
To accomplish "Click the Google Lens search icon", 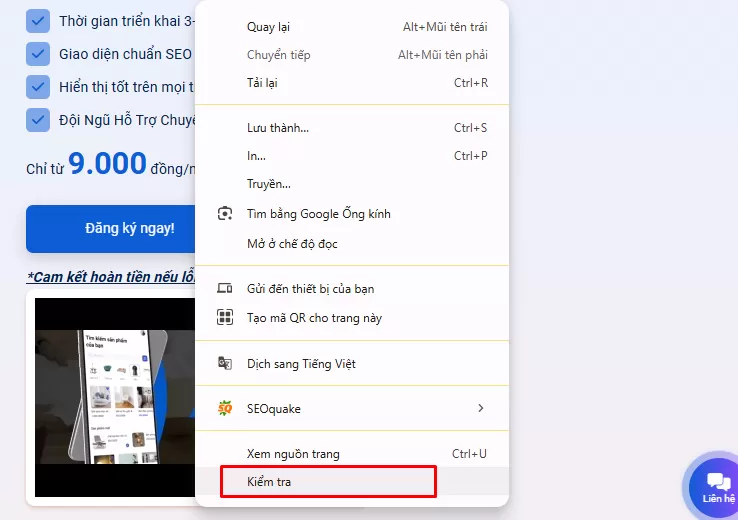I will pyautogui.click(x=225, y=214).
